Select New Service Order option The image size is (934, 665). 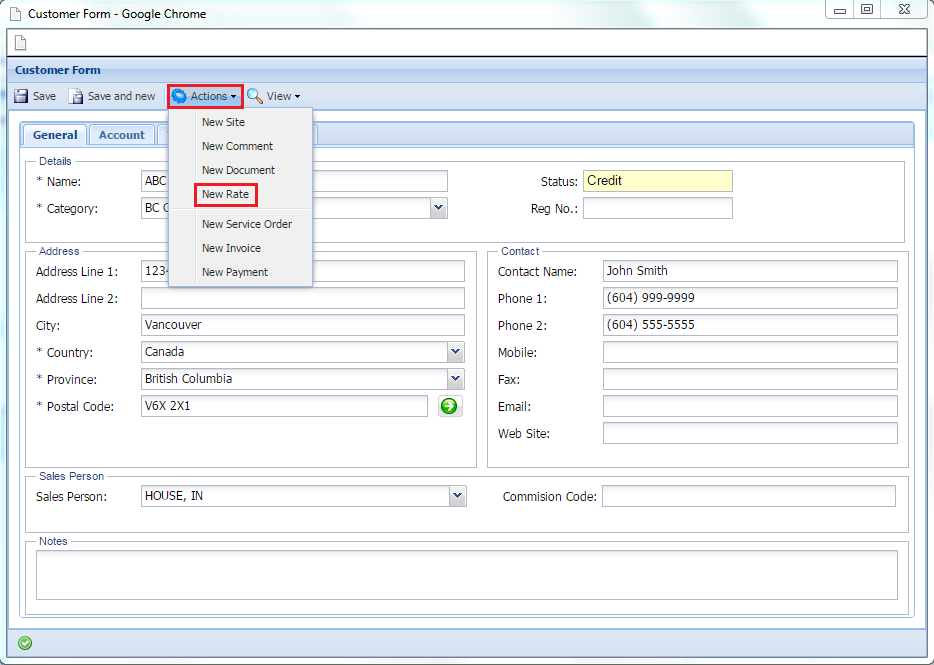(x=247, y=224)
